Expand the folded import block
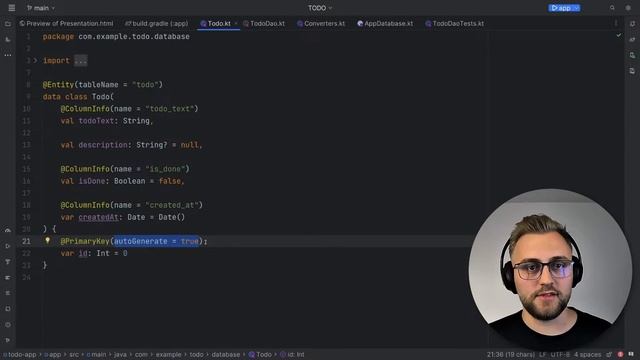 click(x=36, y=60)
